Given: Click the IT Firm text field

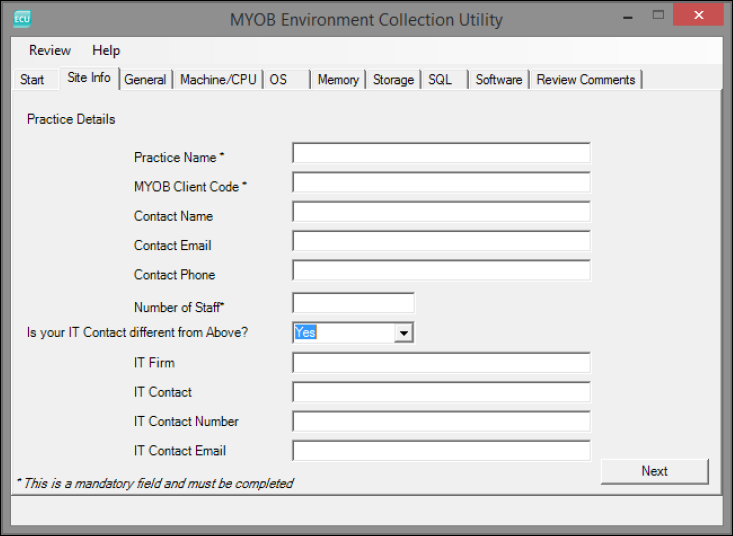Looking at the screenshot, I should point(441,363).
